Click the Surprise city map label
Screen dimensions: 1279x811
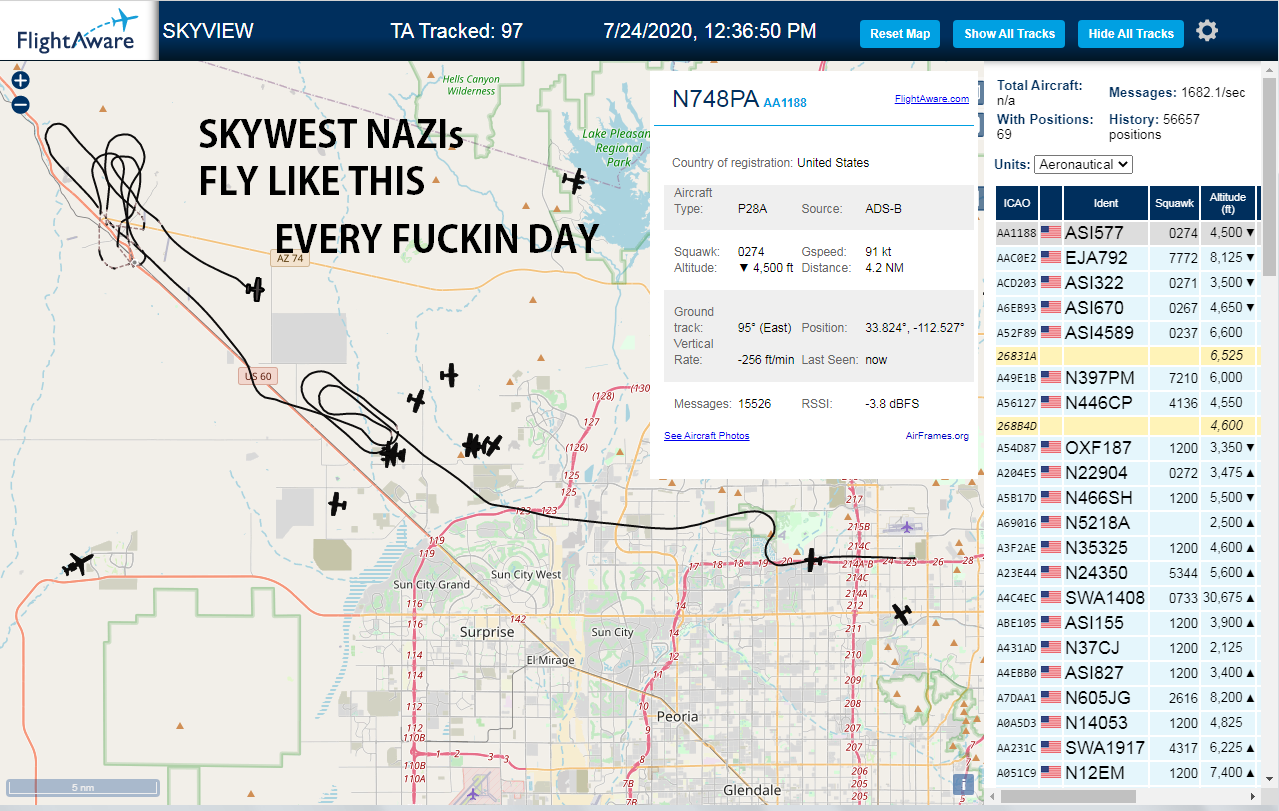coord(486,632)
